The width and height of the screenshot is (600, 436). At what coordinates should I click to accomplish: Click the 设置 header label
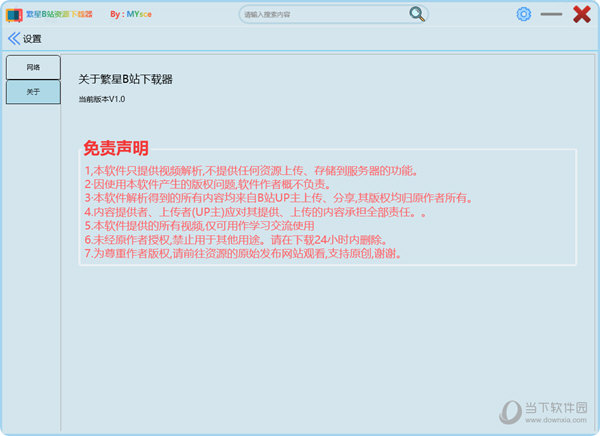32,39
